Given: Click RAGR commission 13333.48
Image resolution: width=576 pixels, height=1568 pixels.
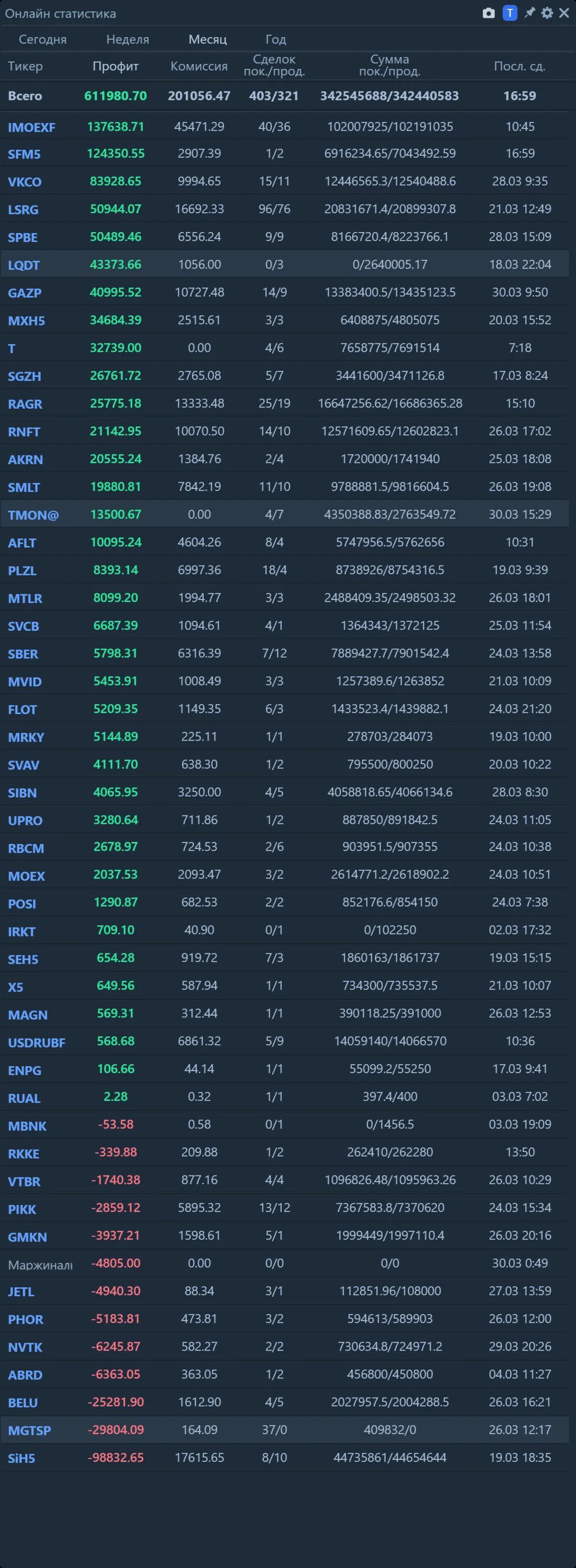Looking at the screenshot, I should tap(199, 403).
